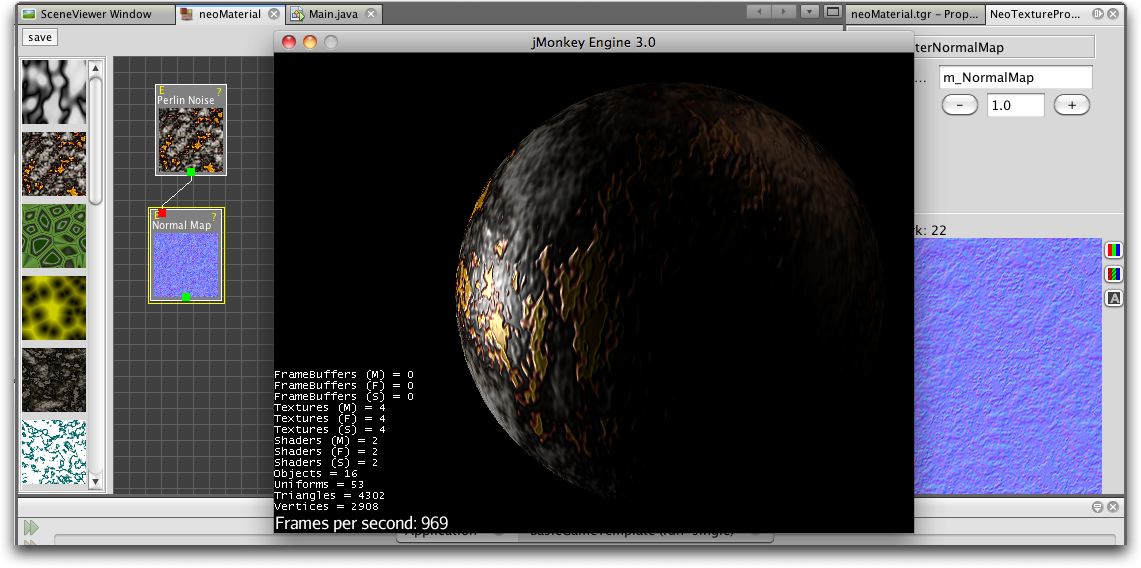
Task: Pick the green cellular pattern thumbnail
Action: click(x=54, y=236)
